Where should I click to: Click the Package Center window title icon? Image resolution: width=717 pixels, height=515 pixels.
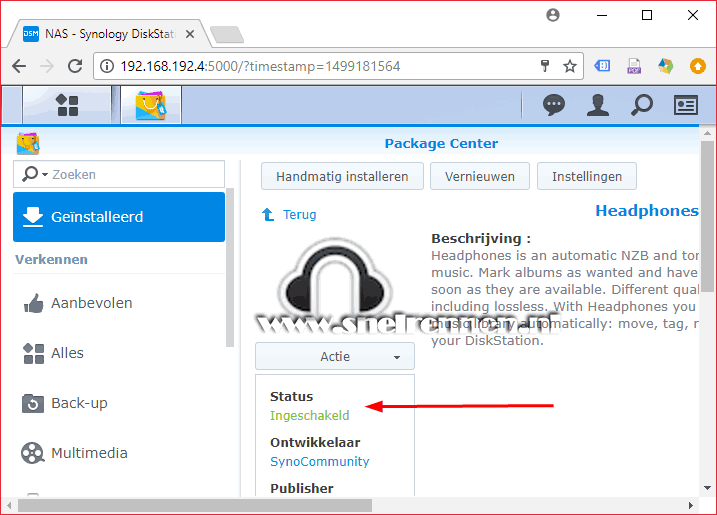(x=28, y=144)
